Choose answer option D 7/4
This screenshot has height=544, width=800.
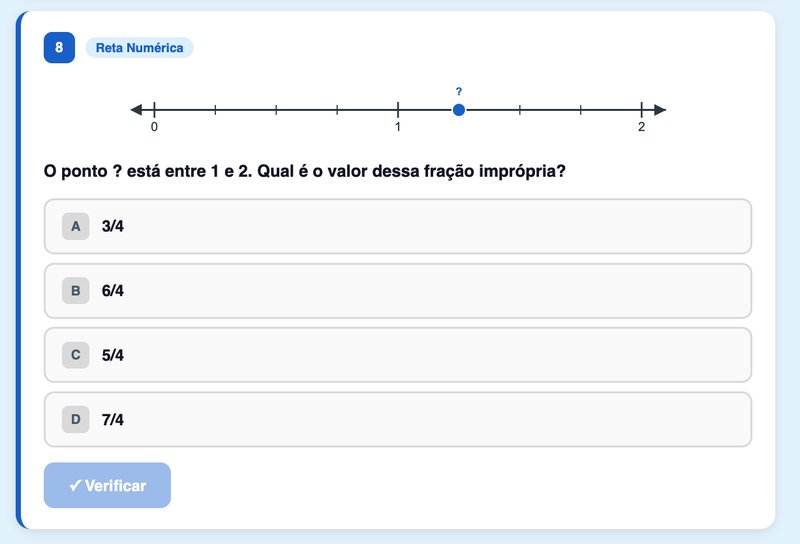point(398,419)
